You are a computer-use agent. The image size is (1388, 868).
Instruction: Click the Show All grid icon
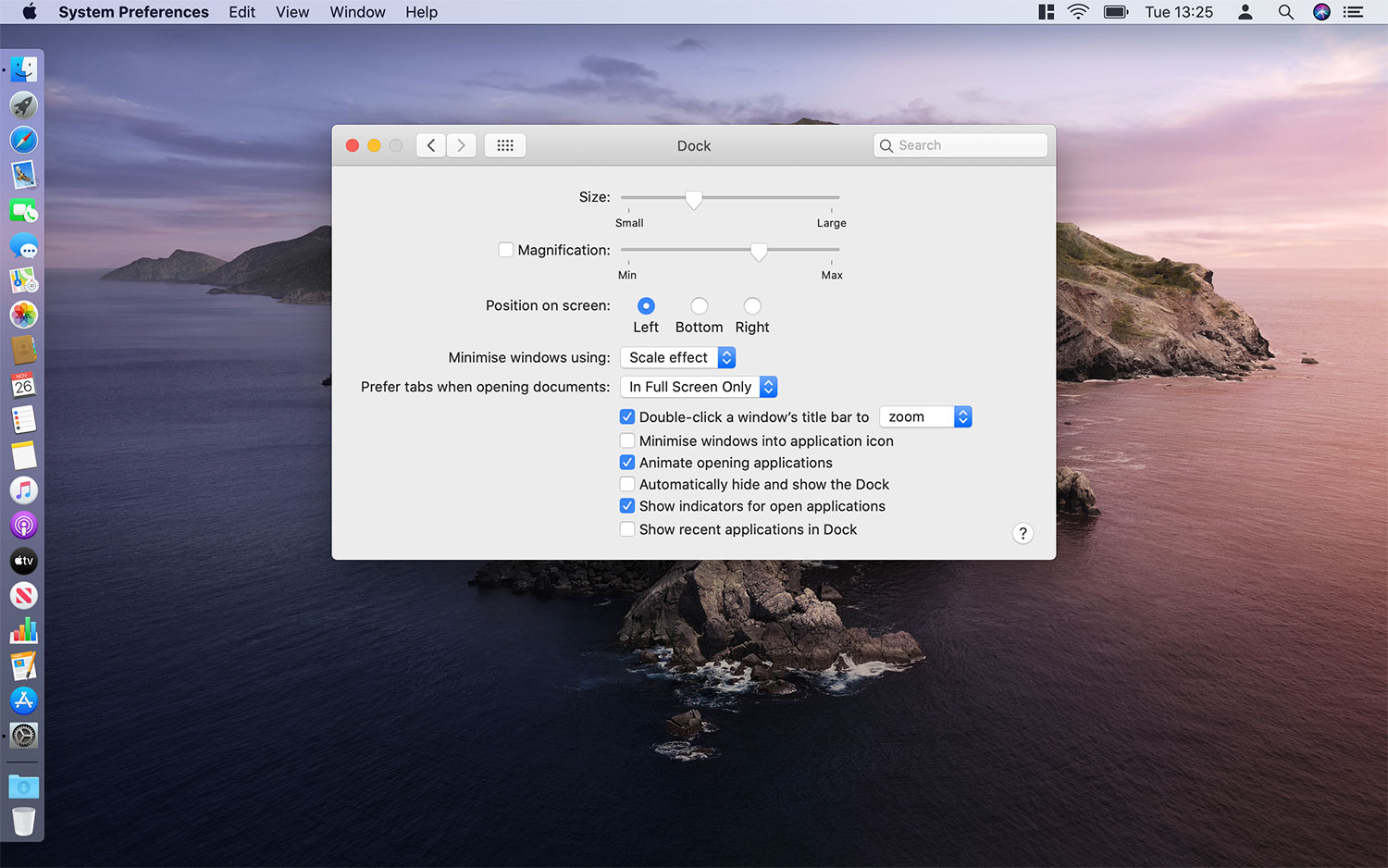coord(505,145)
